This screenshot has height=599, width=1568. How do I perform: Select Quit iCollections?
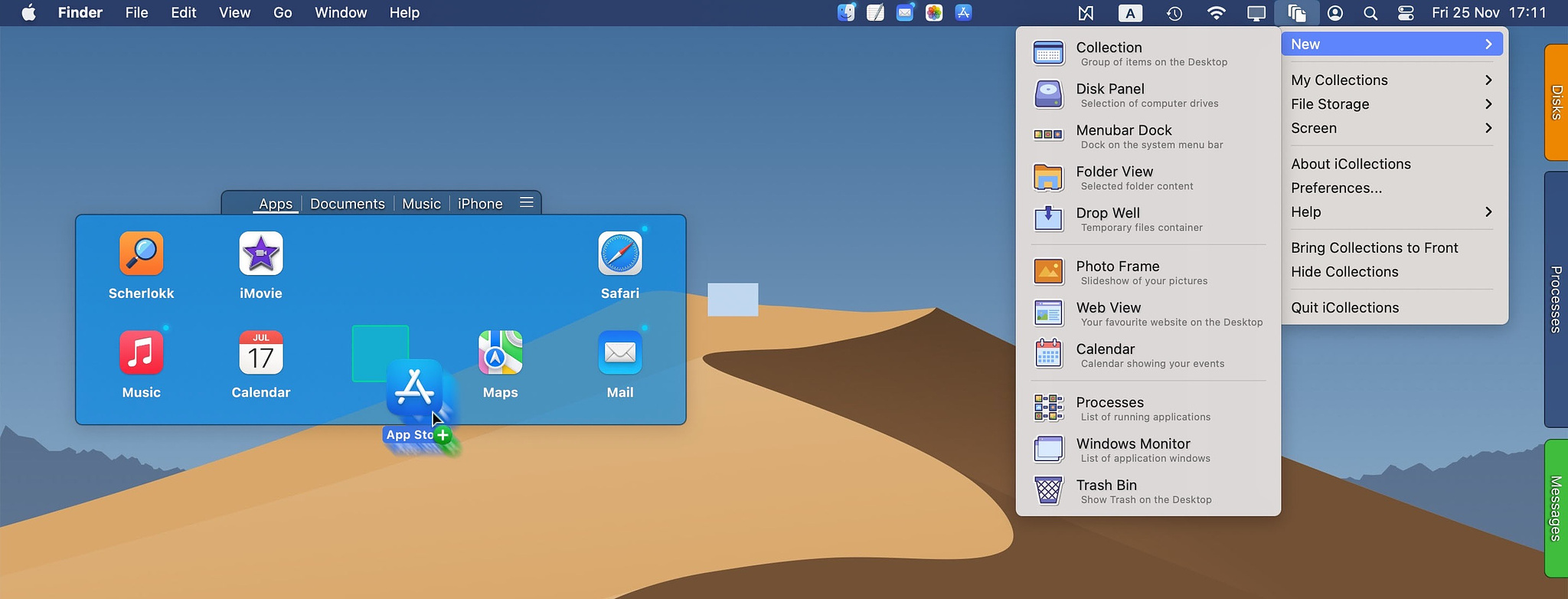point(1392,307)
